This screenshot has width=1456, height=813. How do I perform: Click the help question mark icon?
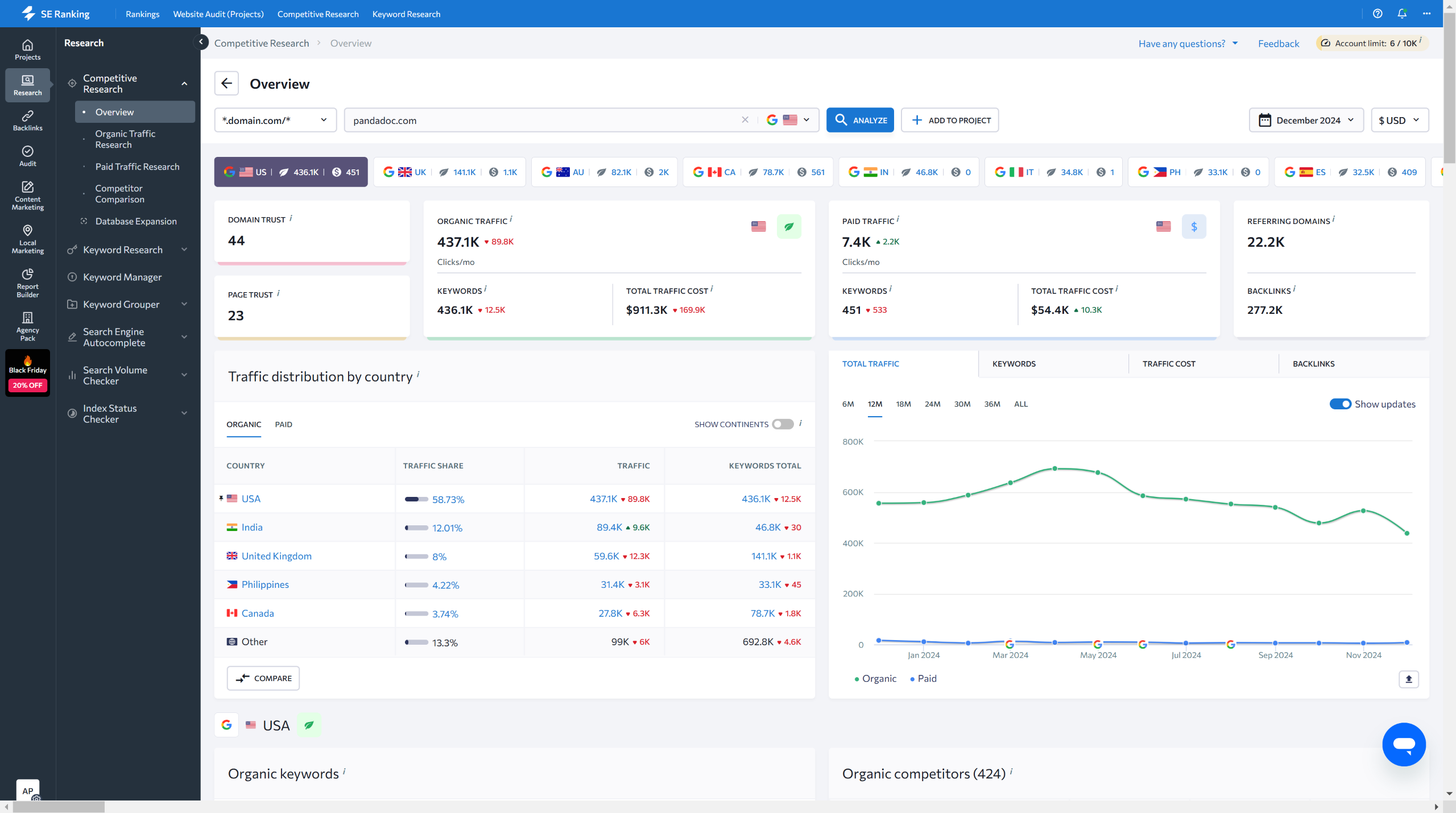[x=1377, y=14]
